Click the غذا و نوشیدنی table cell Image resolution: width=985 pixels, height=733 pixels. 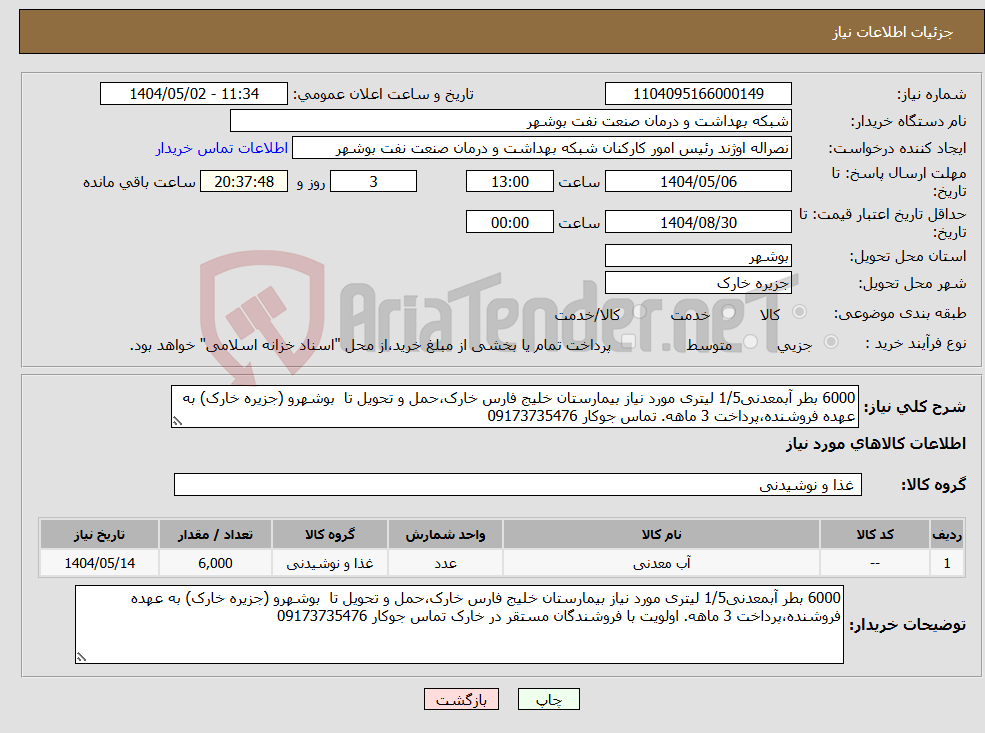(x=330, y=563)
